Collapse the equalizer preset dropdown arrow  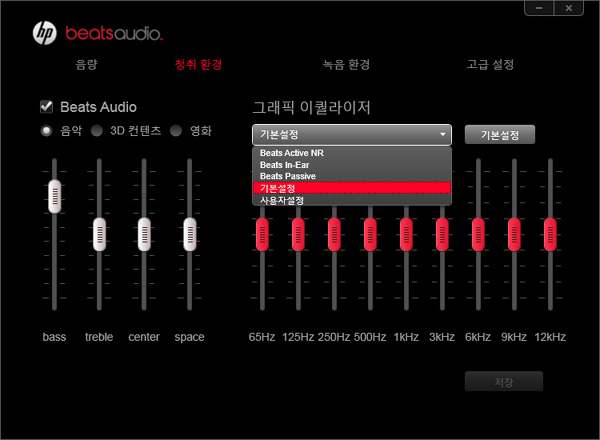tap(443, 135)
